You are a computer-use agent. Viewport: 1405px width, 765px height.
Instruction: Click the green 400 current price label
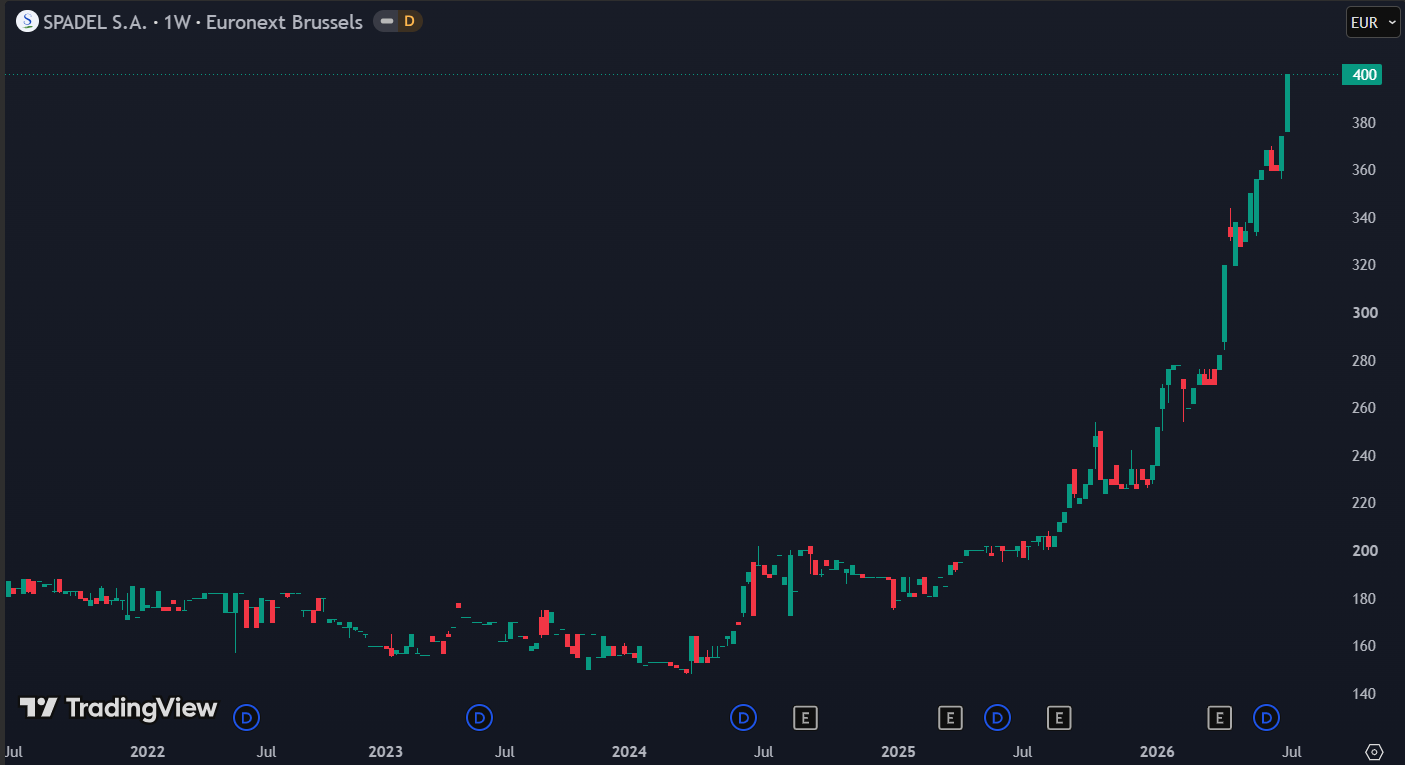point(1362,74)
